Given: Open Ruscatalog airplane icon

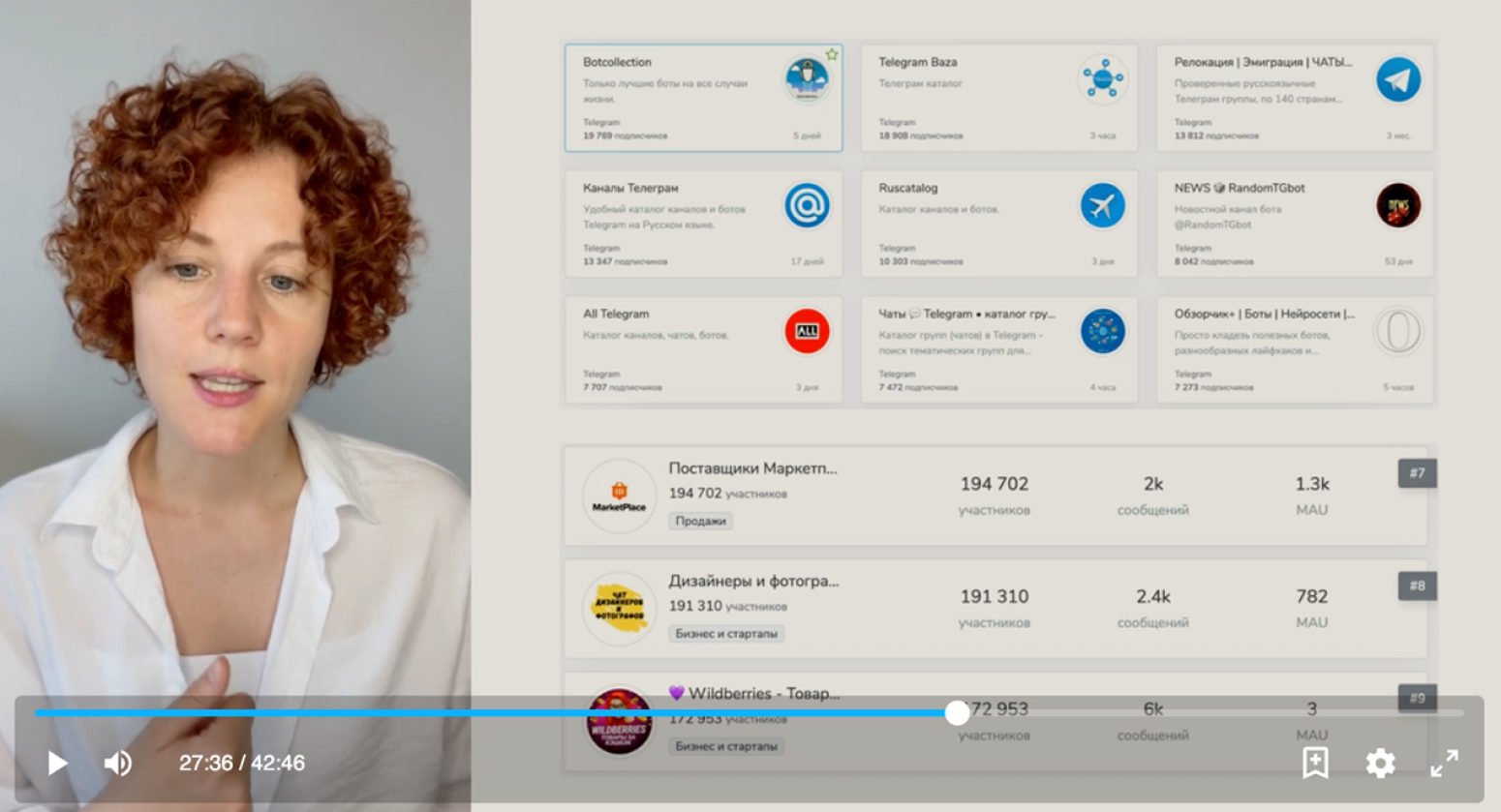Looking at the screenshot, I should [1102, 205].
